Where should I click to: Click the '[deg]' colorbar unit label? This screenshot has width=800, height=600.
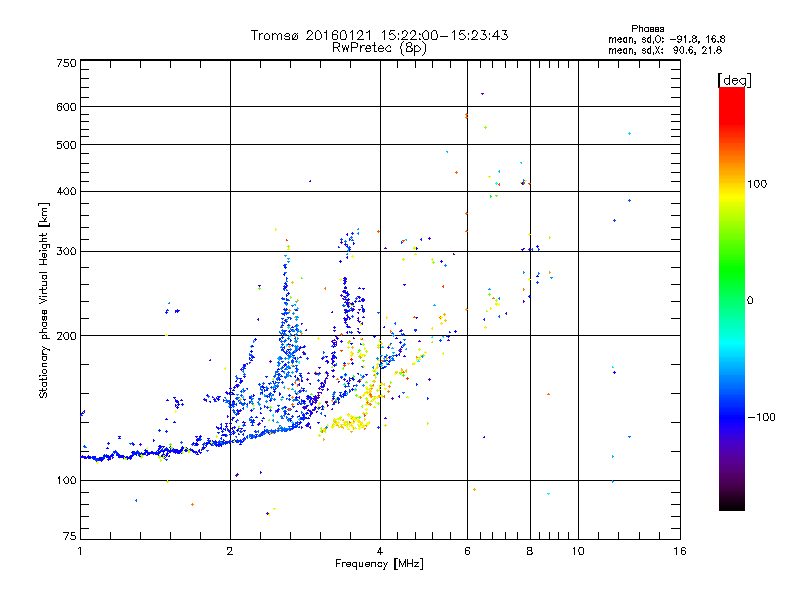pos(734,80)
